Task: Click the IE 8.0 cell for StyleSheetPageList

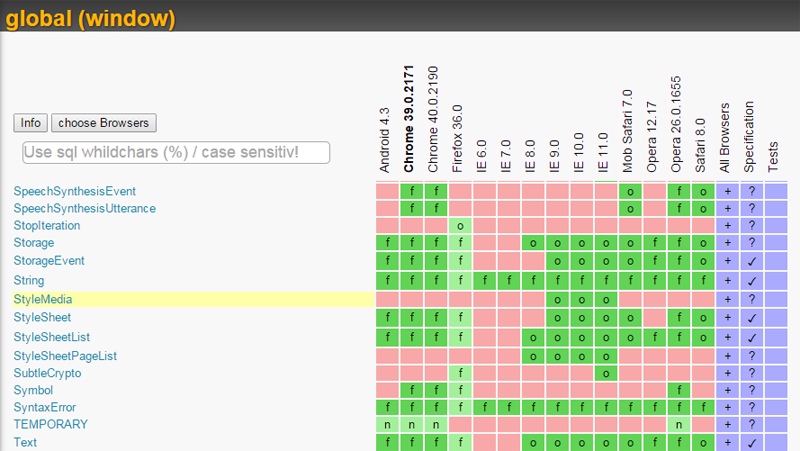Action: coord(533,356)
